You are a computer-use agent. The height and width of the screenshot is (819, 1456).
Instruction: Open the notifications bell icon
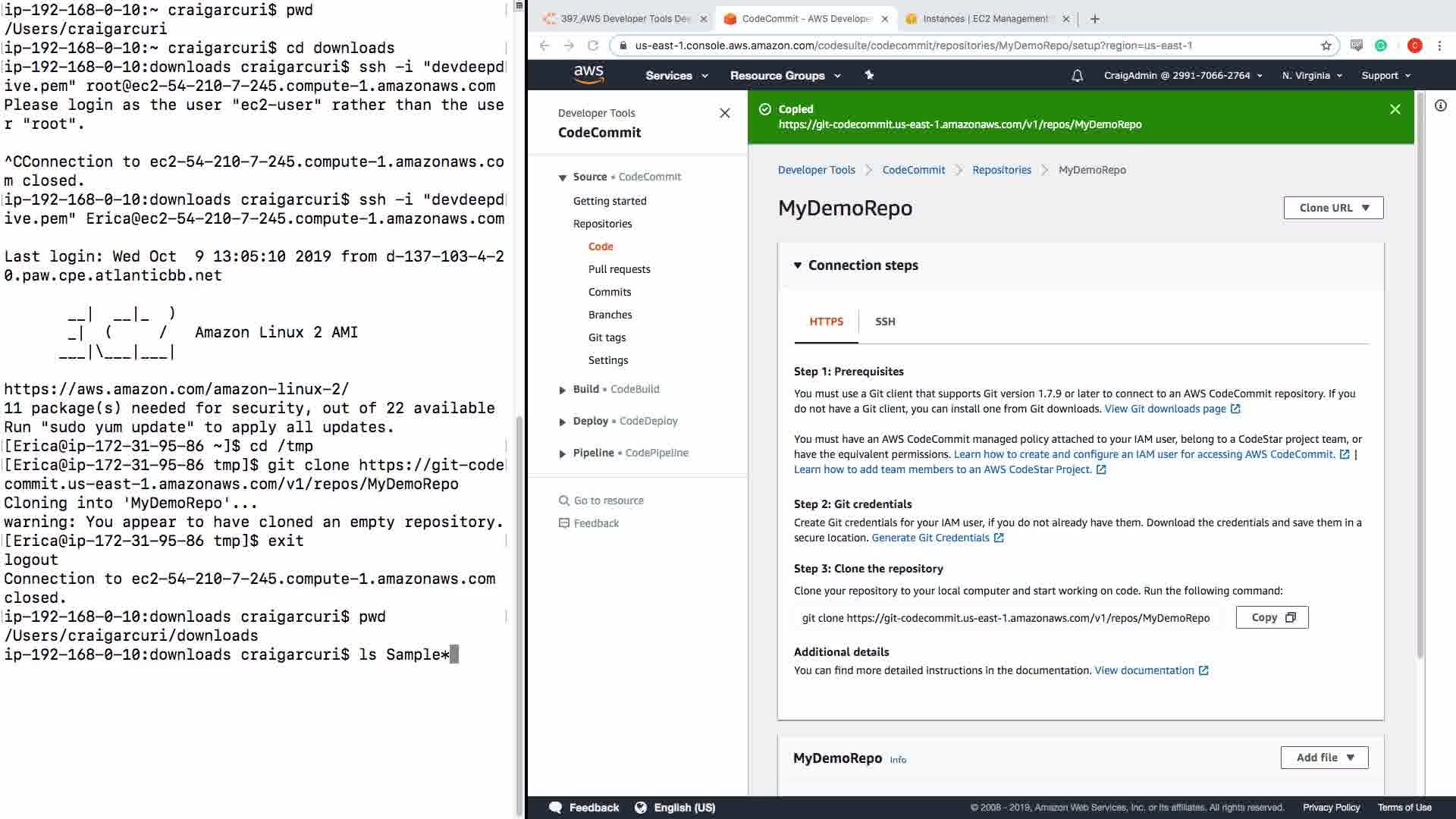[1077, 76]
